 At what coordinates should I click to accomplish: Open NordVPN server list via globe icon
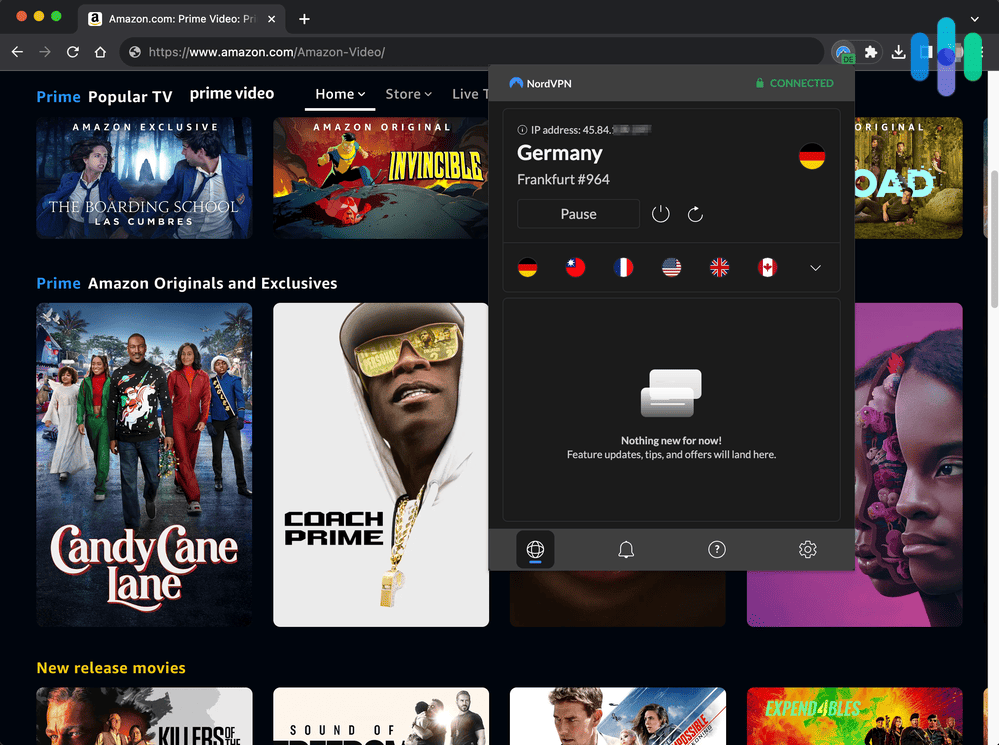[535, 549]
